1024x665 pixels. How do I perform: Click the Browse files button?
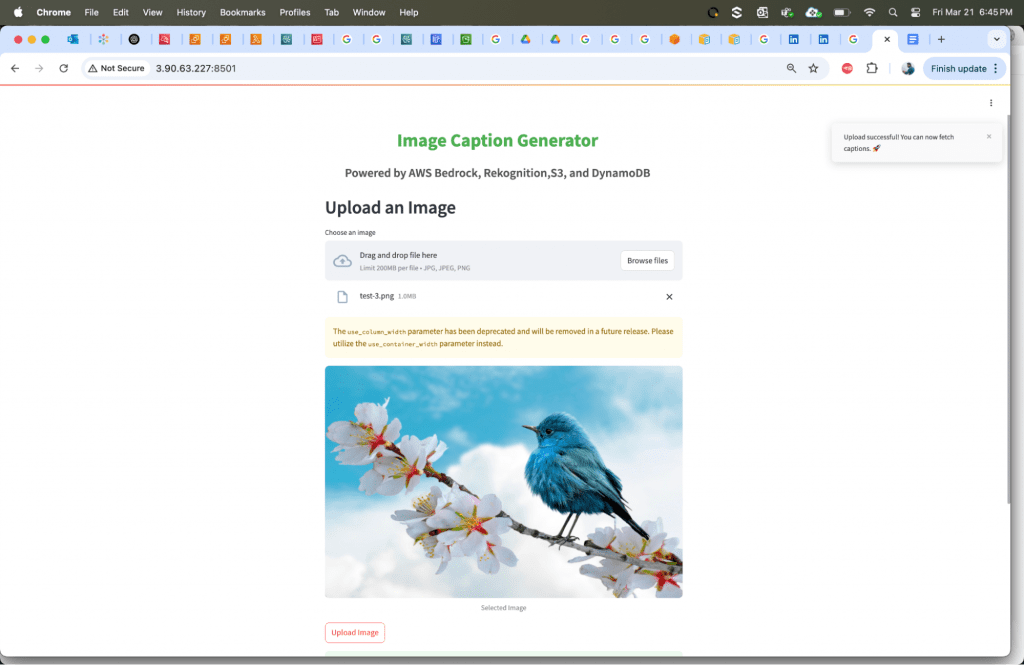647,259
